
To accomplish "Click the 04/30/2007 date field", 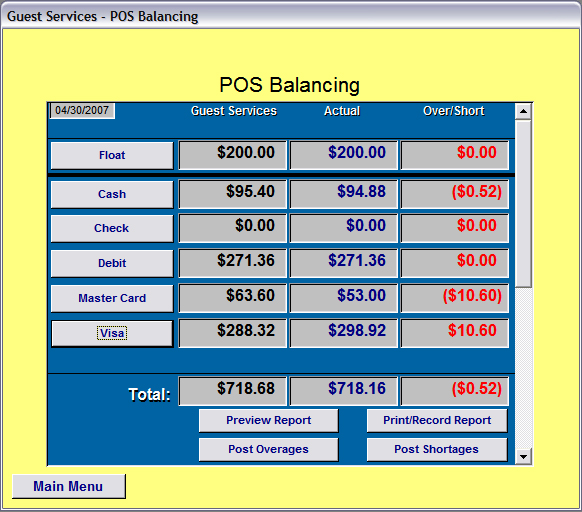I will pyautogui.click(x=82, y=111).
